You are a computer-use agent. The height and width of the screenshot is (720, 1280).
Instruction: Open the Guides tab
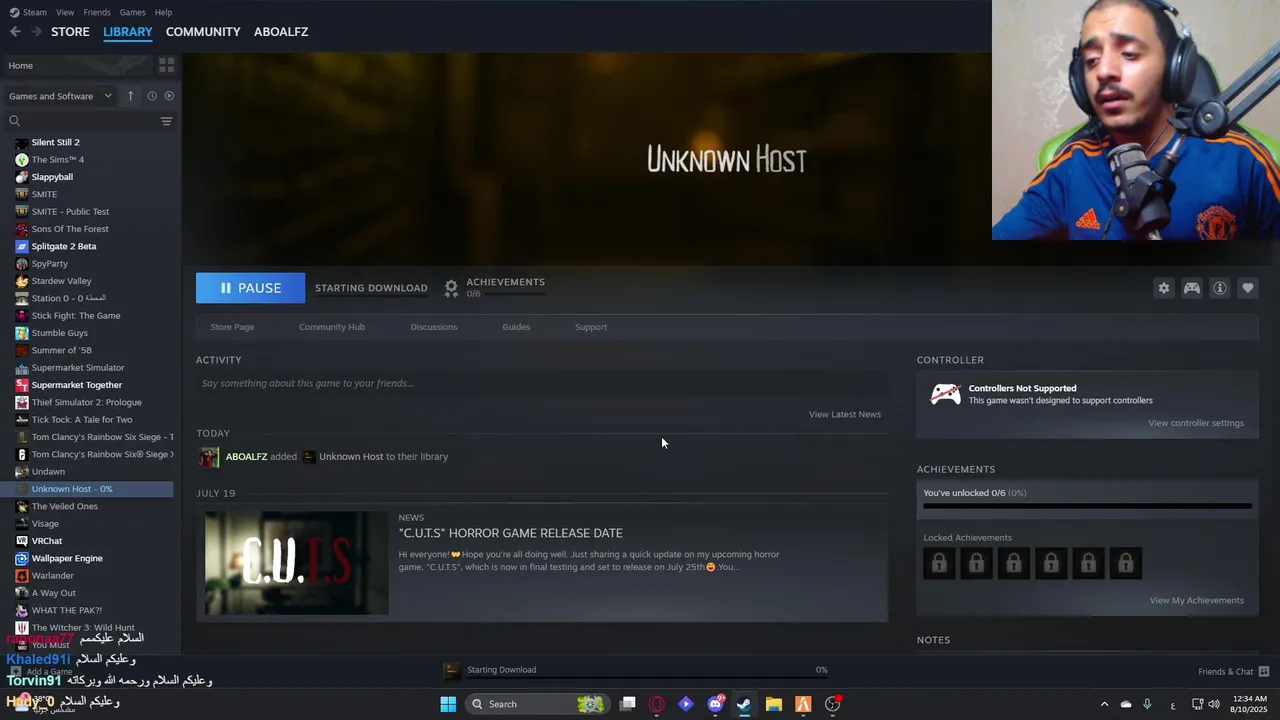pos(516,327)
